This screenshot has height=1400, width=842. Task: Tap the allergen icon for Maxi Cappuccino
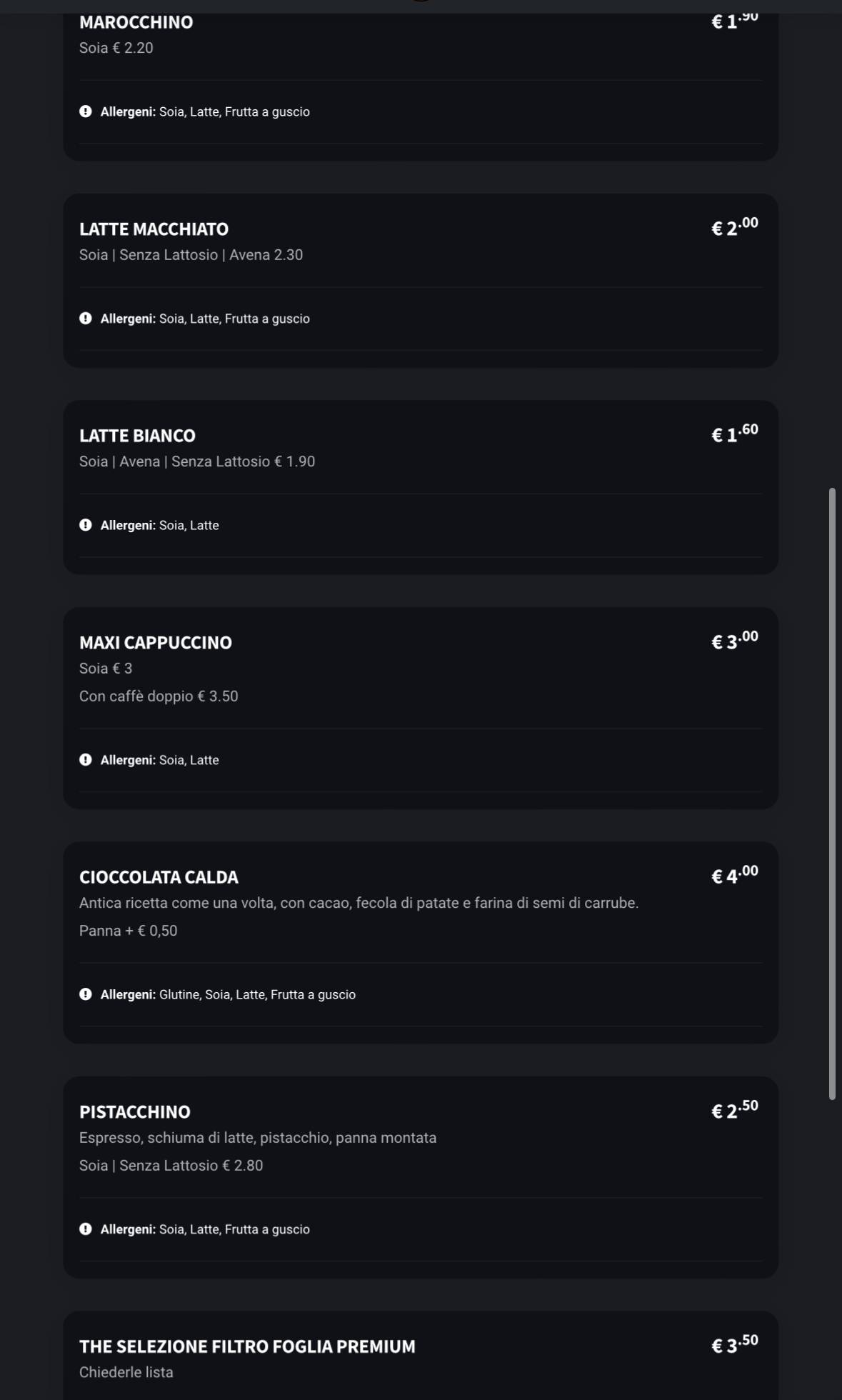click(x=86, y=760)
